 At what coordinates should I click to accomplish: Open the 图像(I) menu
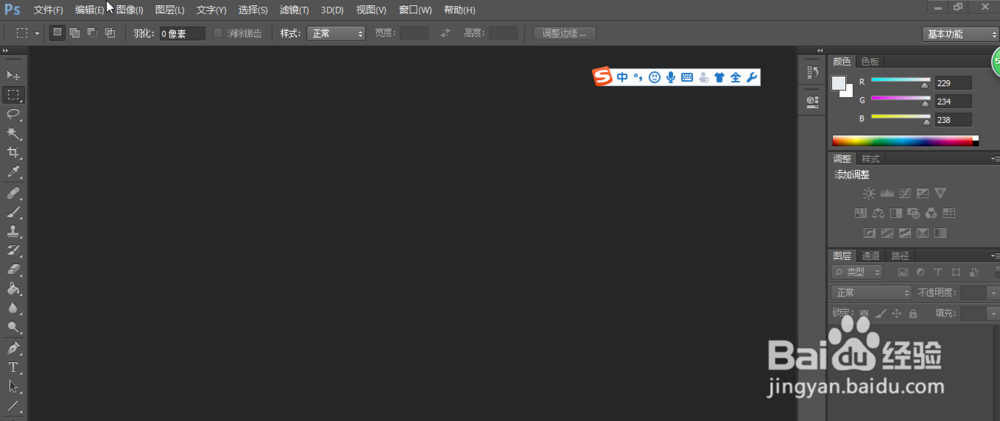130,10
